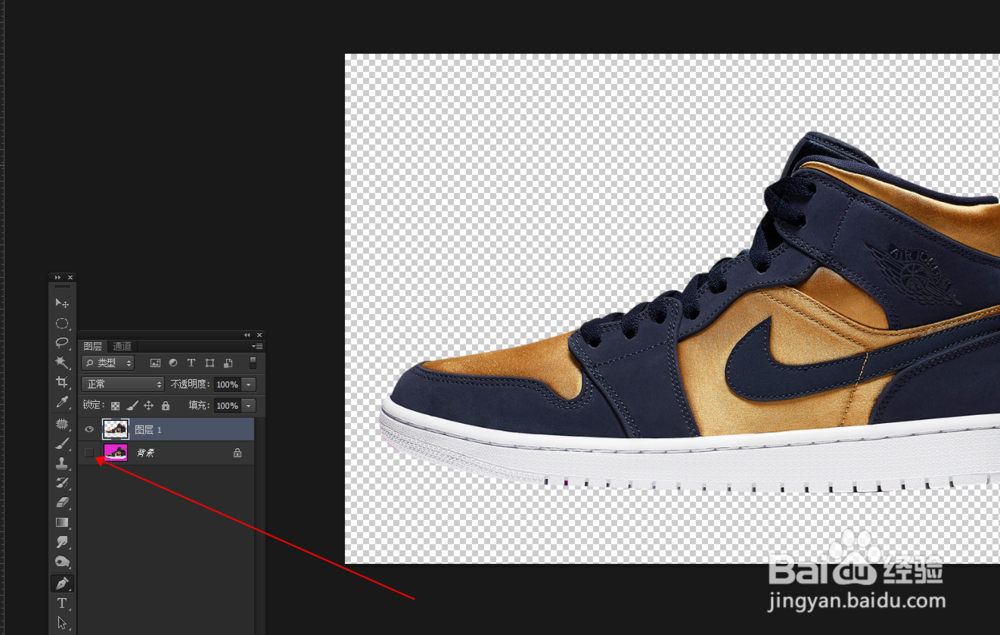1000x635 pixels.
Task: Select the Eraser tool
Action: click(62, 502)
